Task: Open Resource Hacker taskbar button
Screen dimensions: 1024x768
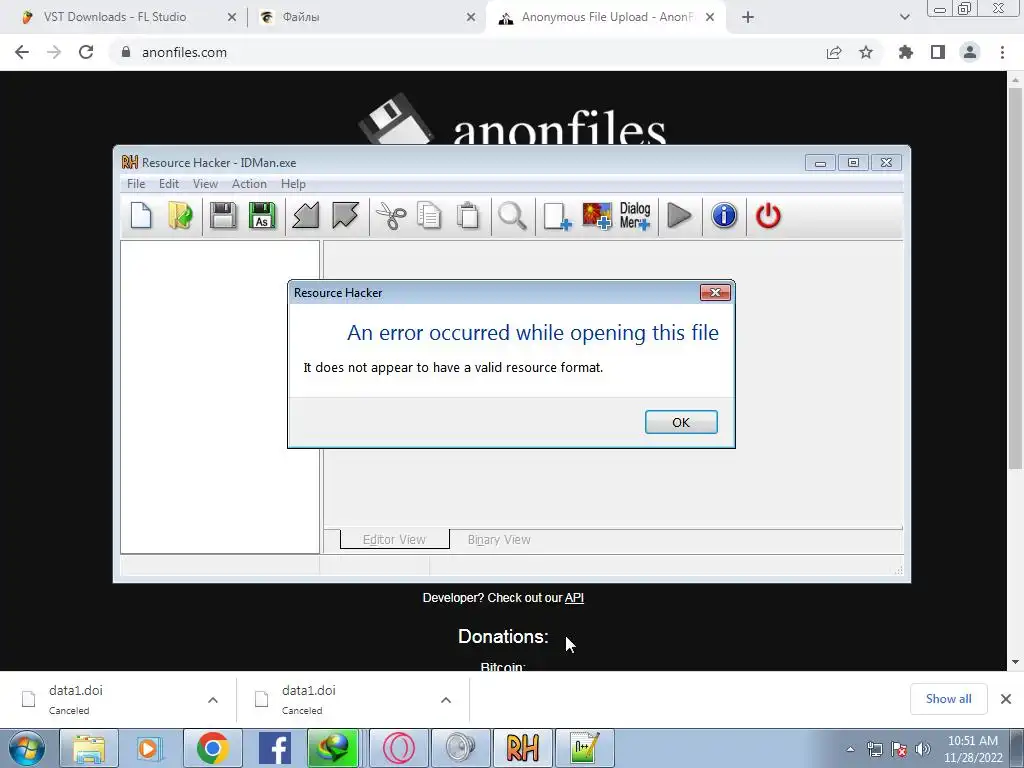Action: point(522,748)
